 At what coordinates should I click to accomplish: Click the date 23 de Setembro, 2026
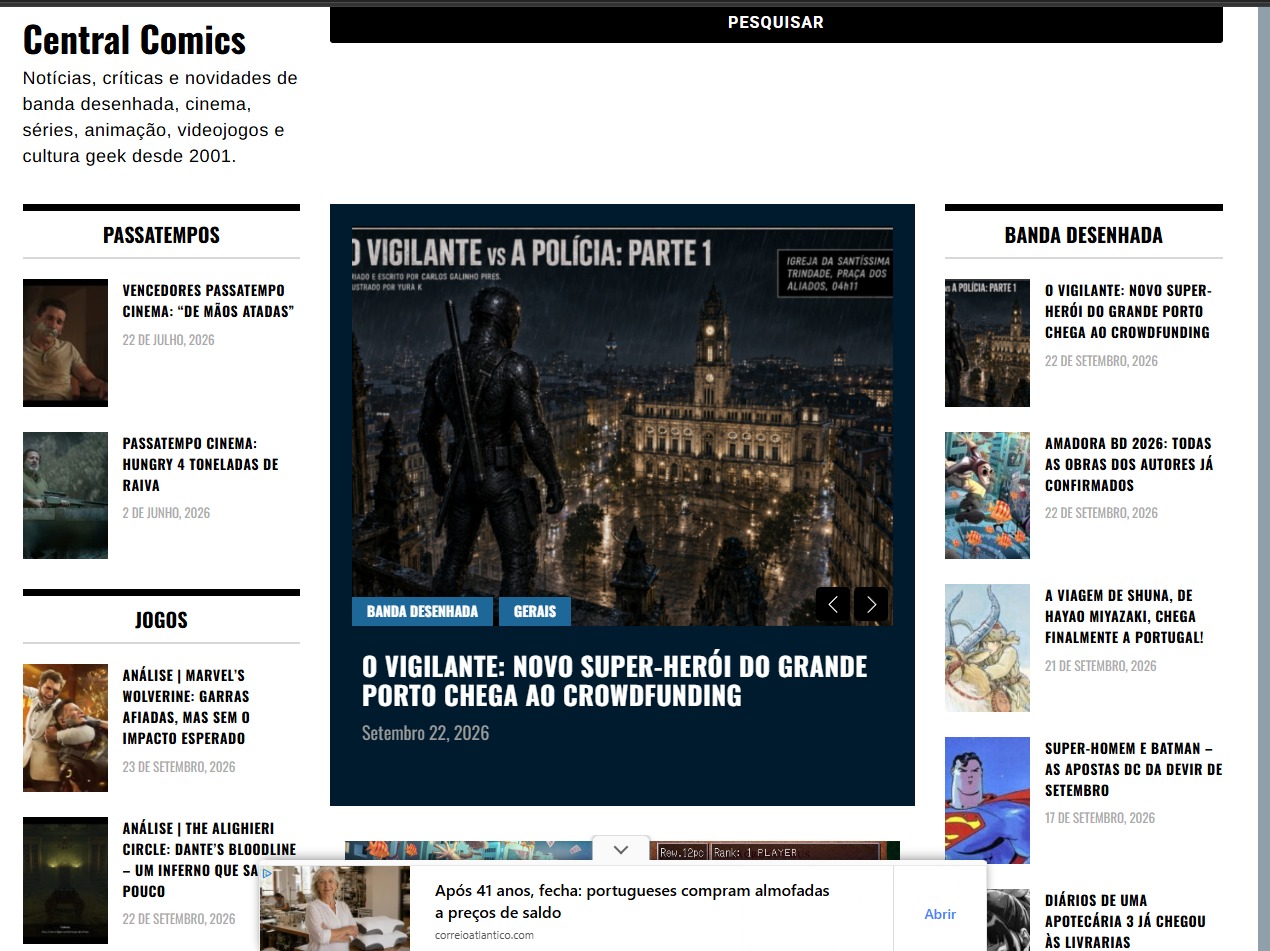[179, 767]
